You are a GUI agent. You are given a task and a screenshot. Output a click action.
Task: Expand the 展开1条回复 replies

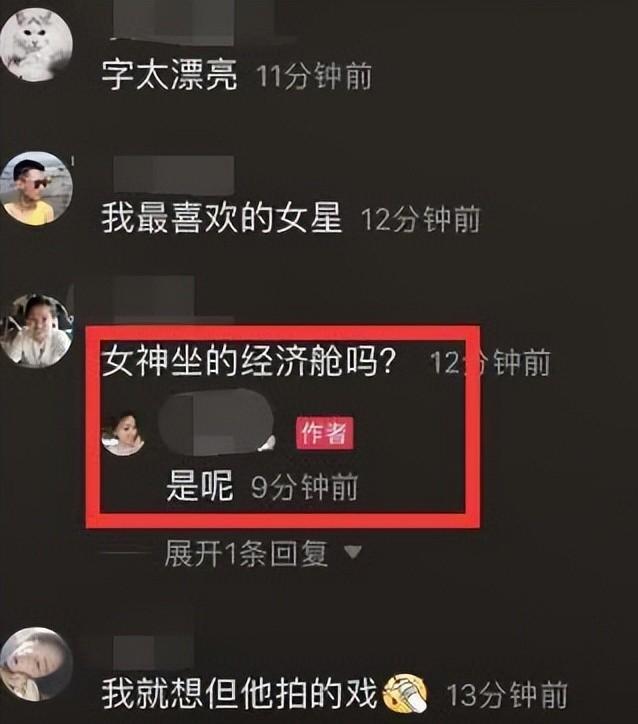pos(246,553)
